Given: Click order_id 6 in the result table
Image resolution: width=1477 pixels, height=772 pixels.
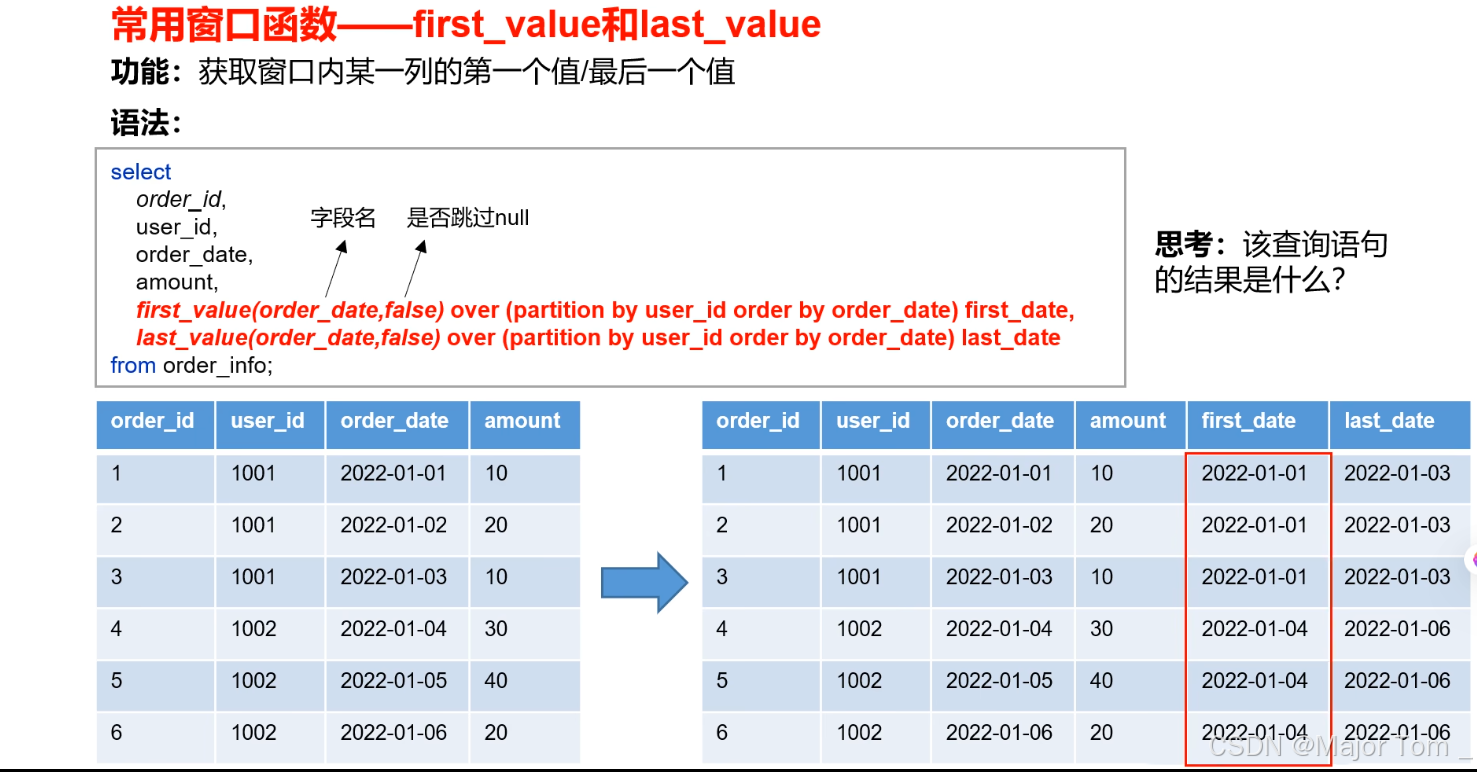Looking at the screenshot, I should 722,734.
